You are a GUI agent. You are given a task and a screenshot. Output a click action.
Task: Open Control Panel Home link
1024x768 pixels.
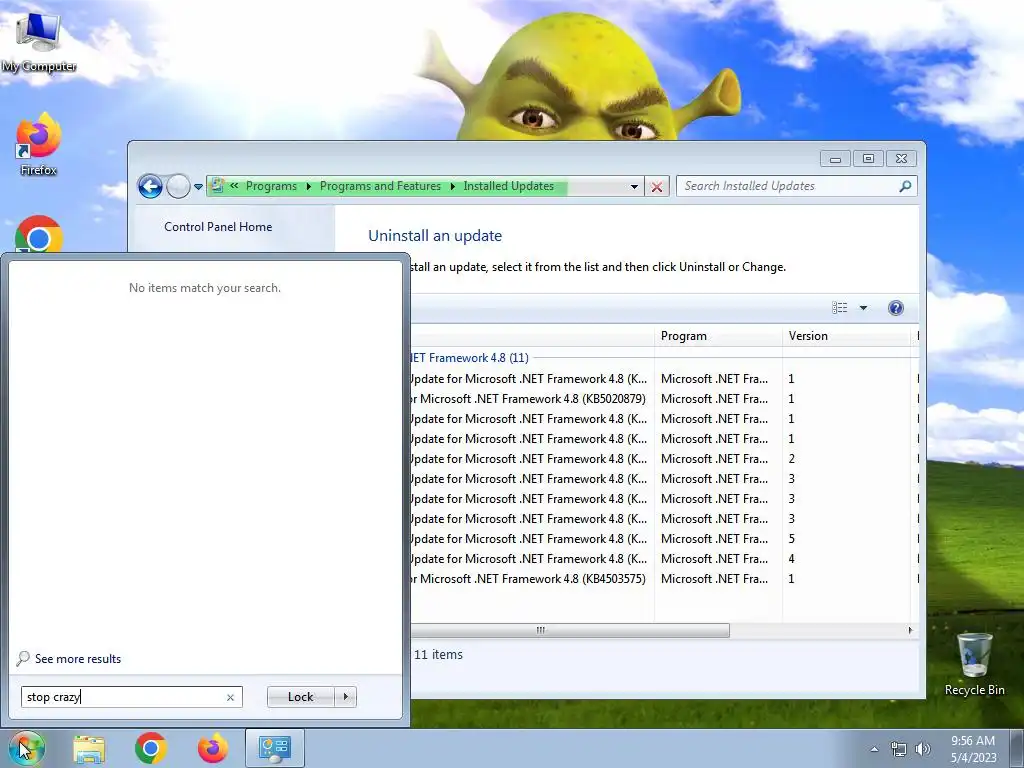[218, 227]
